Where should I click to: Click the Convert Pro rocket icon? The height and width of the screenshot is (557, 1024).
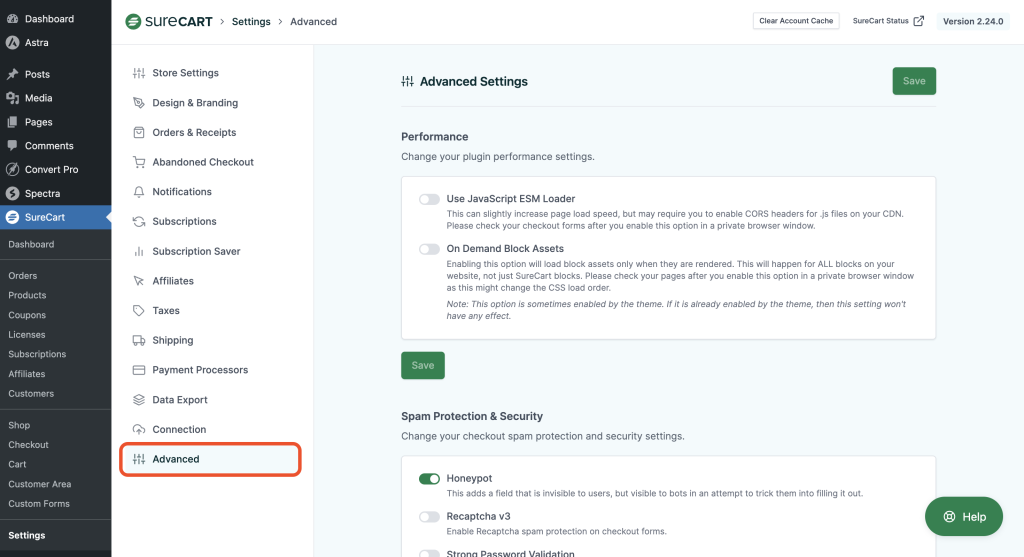(x=12, y=169)
